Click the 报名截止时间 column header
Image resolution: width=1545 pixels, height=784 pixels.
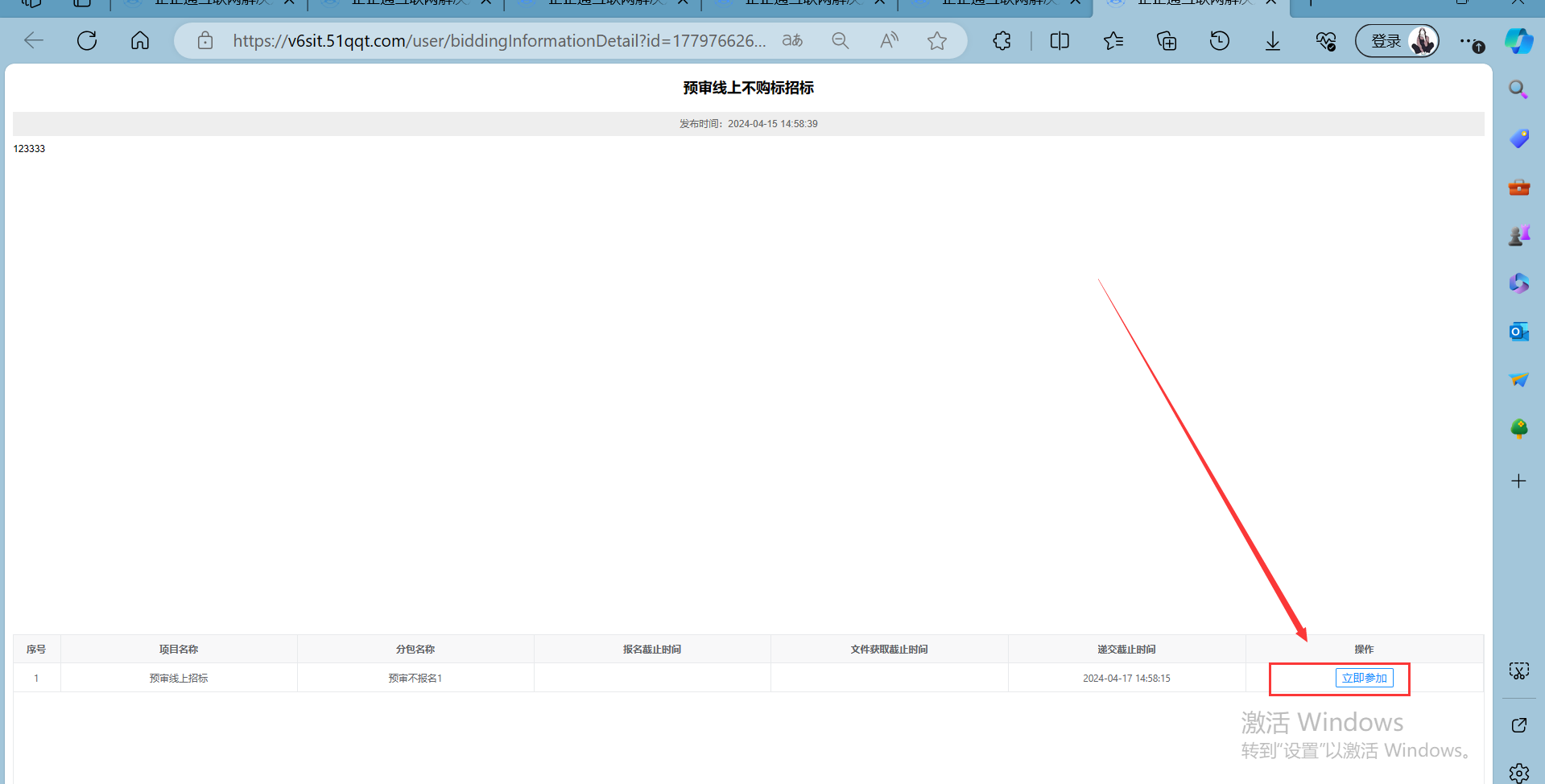652,649
